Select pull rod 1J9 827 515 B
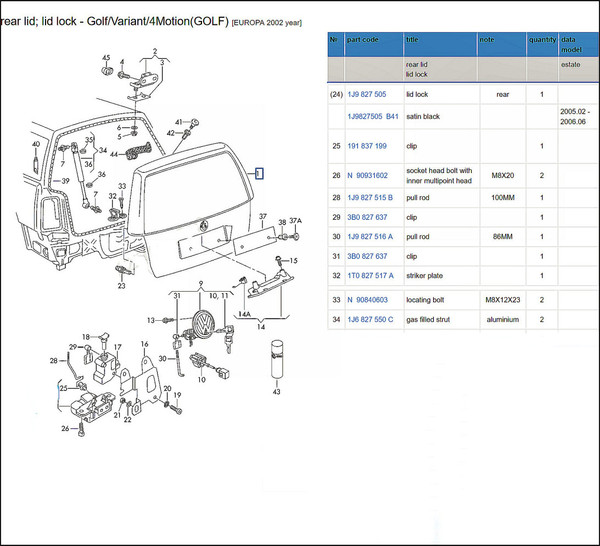The width and height of the screenshot is (600, 546). (368, 200)
